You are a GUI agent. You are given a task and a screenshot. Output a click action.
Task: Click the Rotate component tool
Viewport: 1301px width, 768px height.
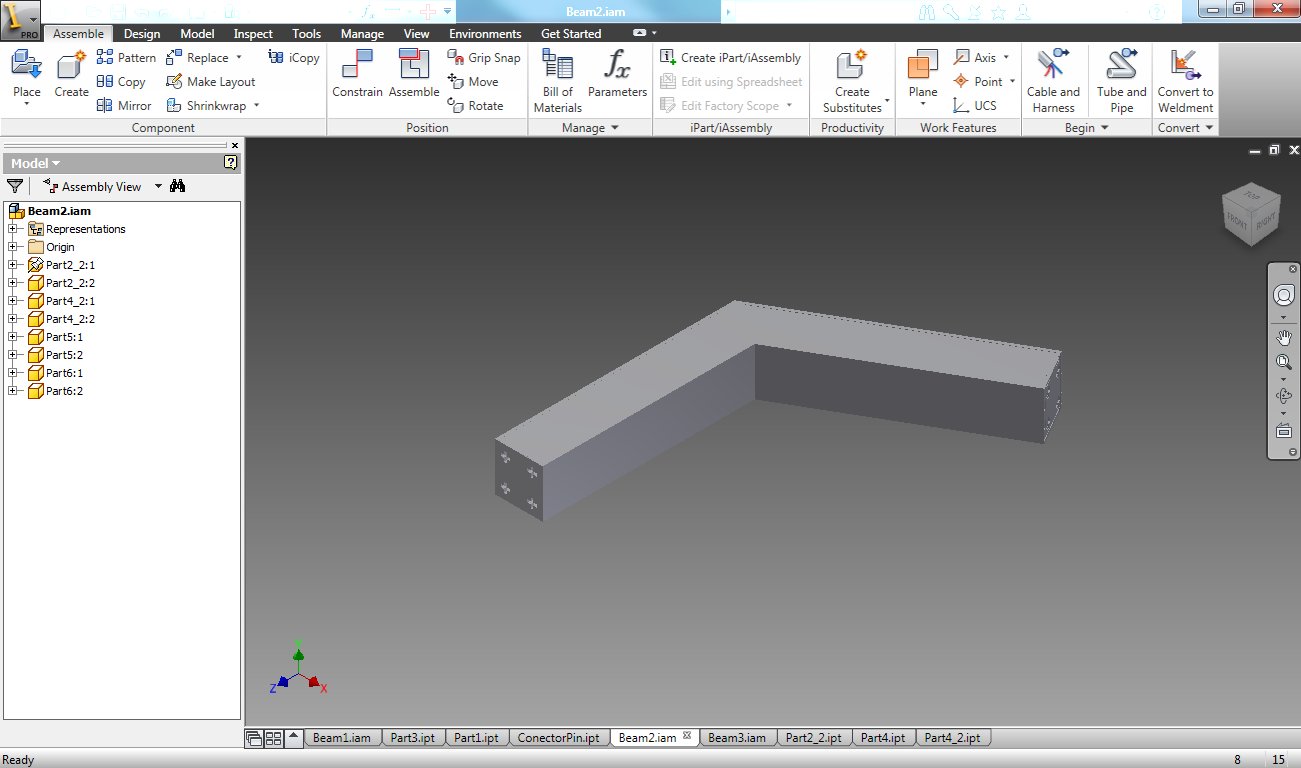tap(475, 106)
